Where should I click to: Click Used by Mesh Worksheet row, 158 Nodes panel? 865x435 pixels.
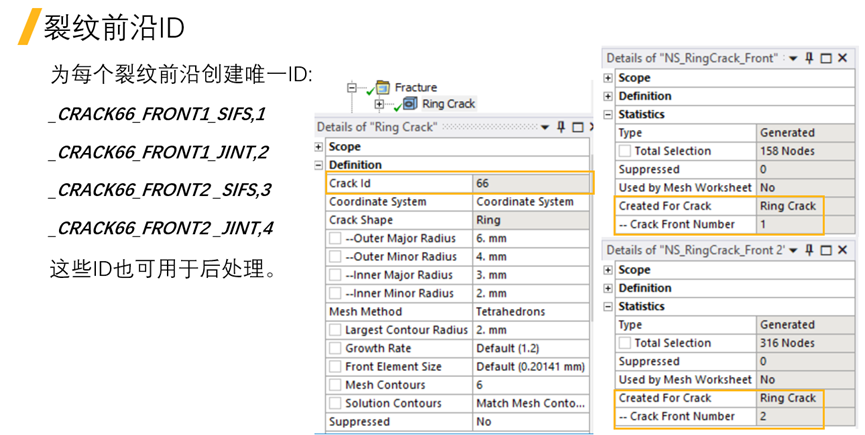tap(735, 187)
